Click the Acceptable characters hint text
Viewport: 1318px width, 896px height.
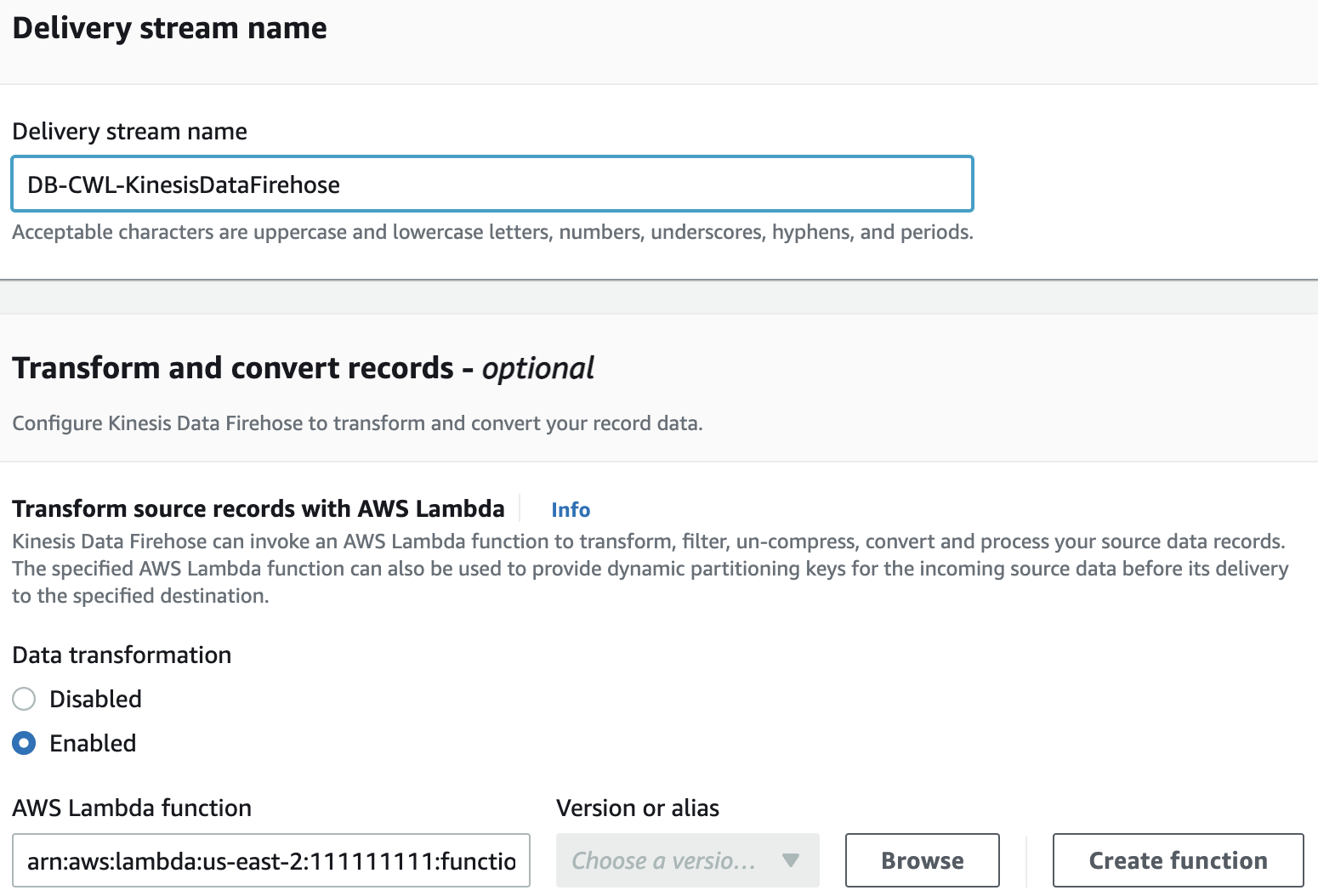pyautogui.click(x=492, y=232)
